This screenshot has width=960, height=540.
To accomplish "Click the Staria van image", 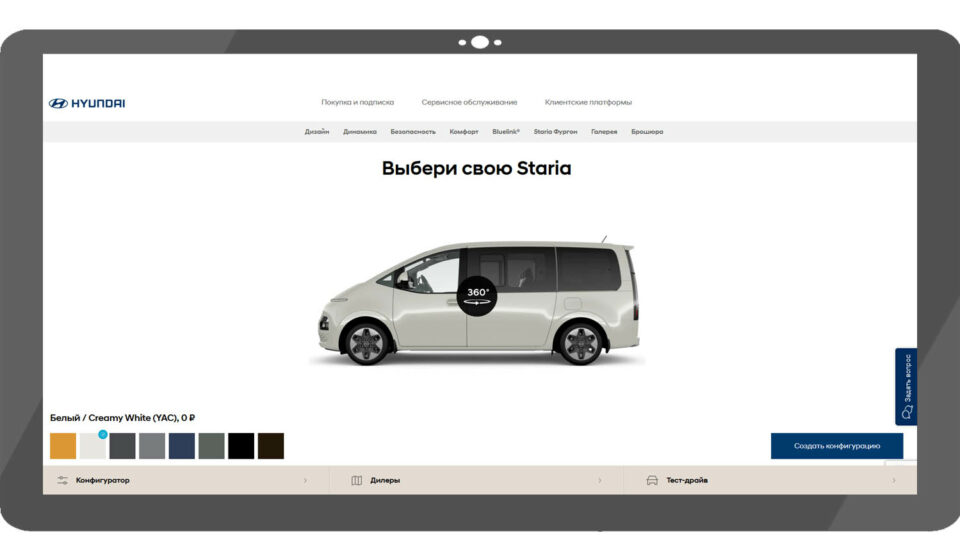I will pos(478,301).
